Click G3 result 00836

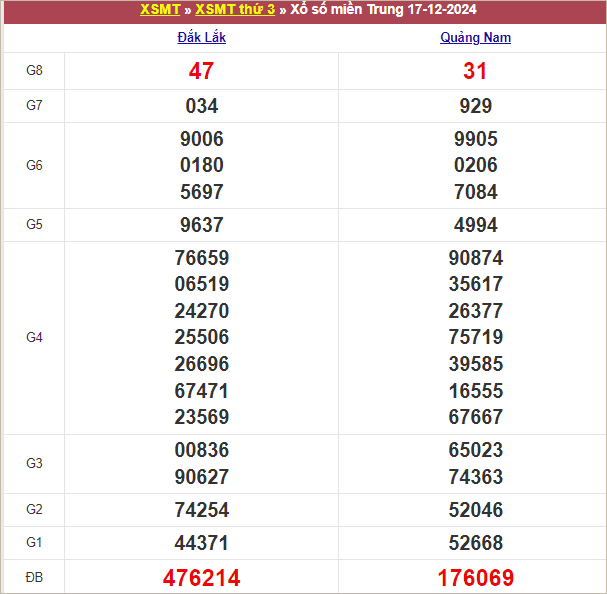coord(202,450)
